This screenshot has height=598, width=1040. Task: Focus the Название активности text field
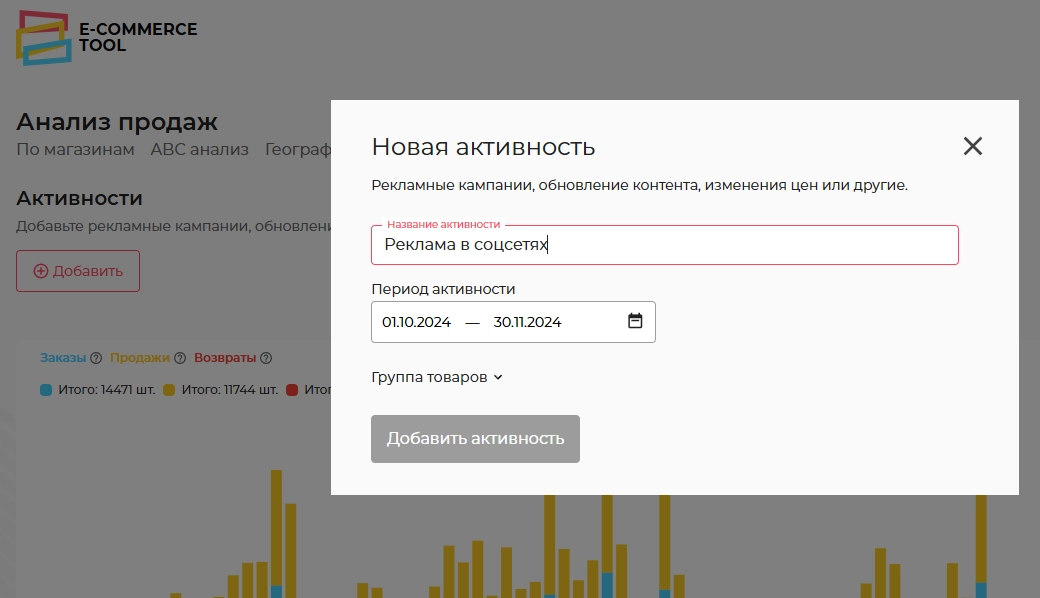click(664, 245)
